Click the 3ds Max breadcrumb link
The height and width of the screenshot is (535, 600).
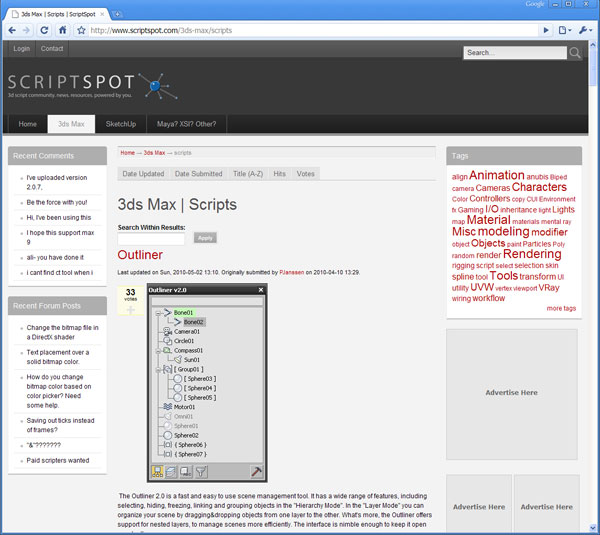point(154,153)
